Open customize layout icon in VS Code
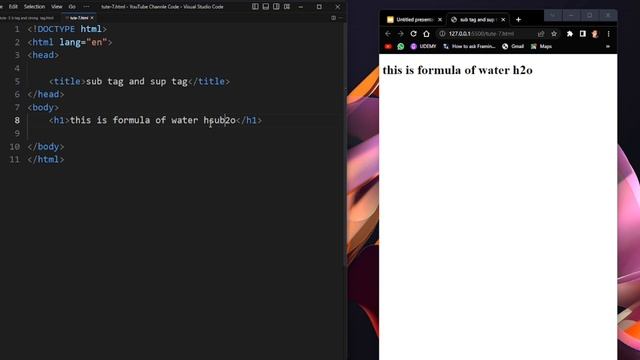Viewport: 640px width, 360px height. point(287,7)
